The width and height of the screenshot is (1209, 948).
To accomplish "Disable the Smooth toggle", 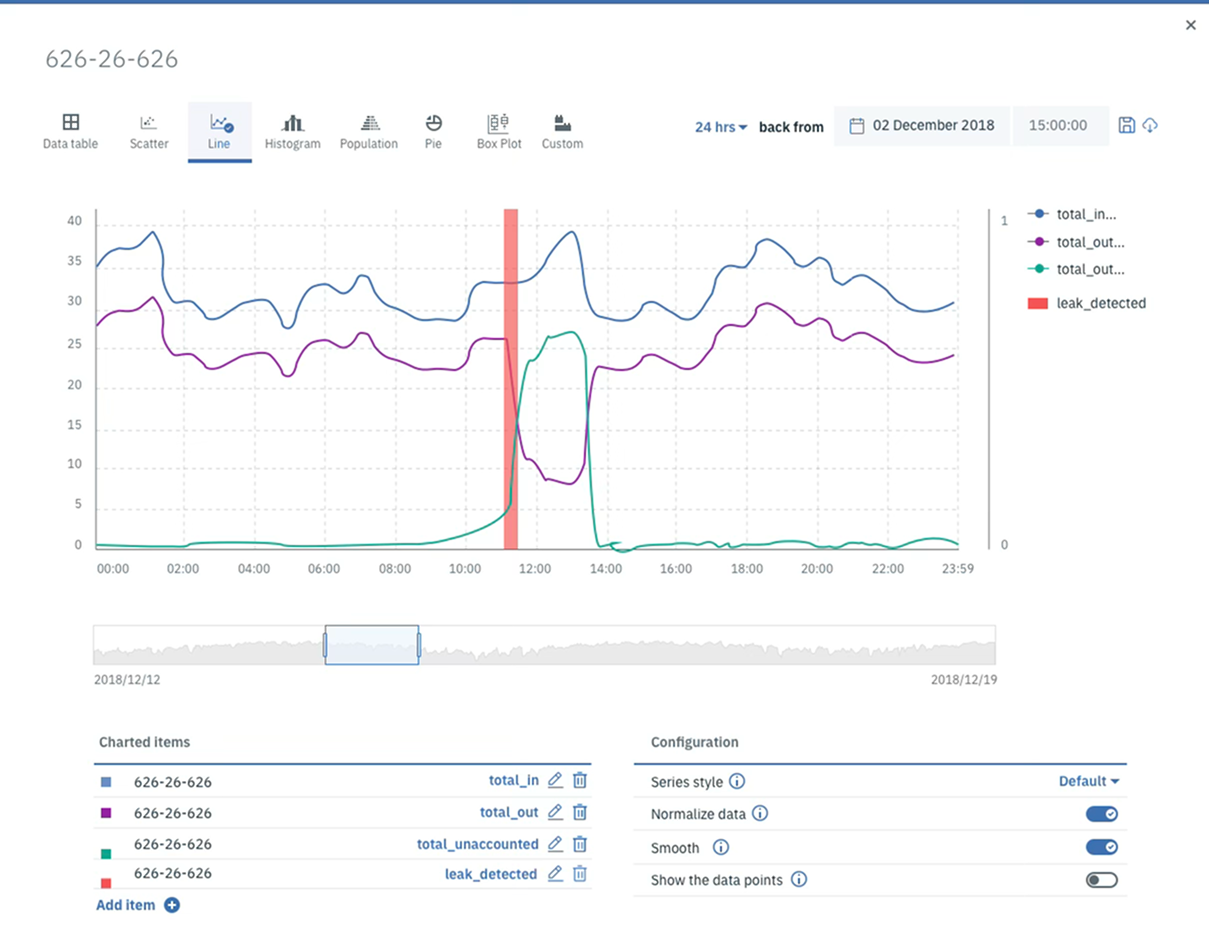I will tap(1102, 847).
